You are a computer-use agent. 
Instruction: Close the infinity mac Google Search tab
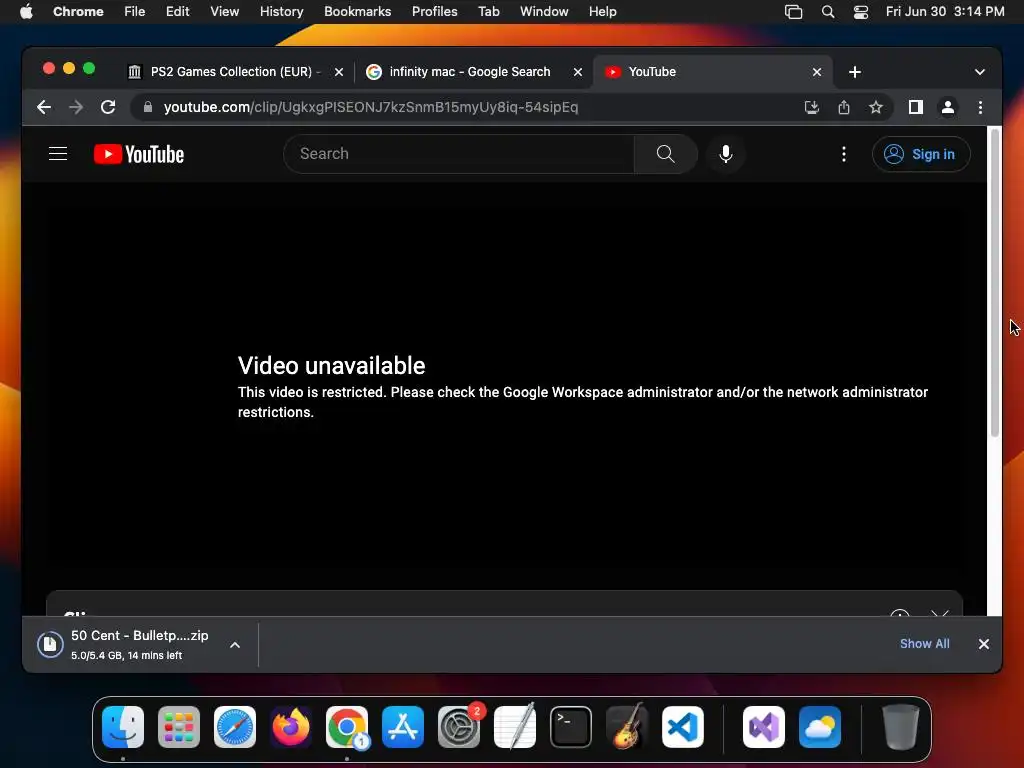coord(578,72)
